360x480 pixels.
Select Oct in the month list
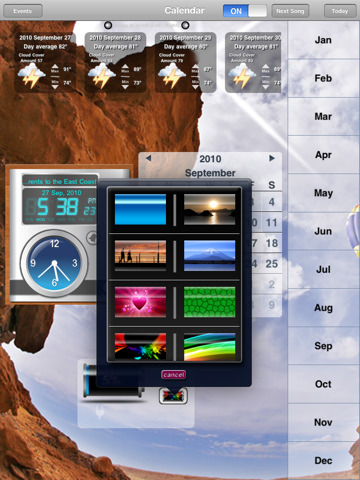click(x=323, y=384)
